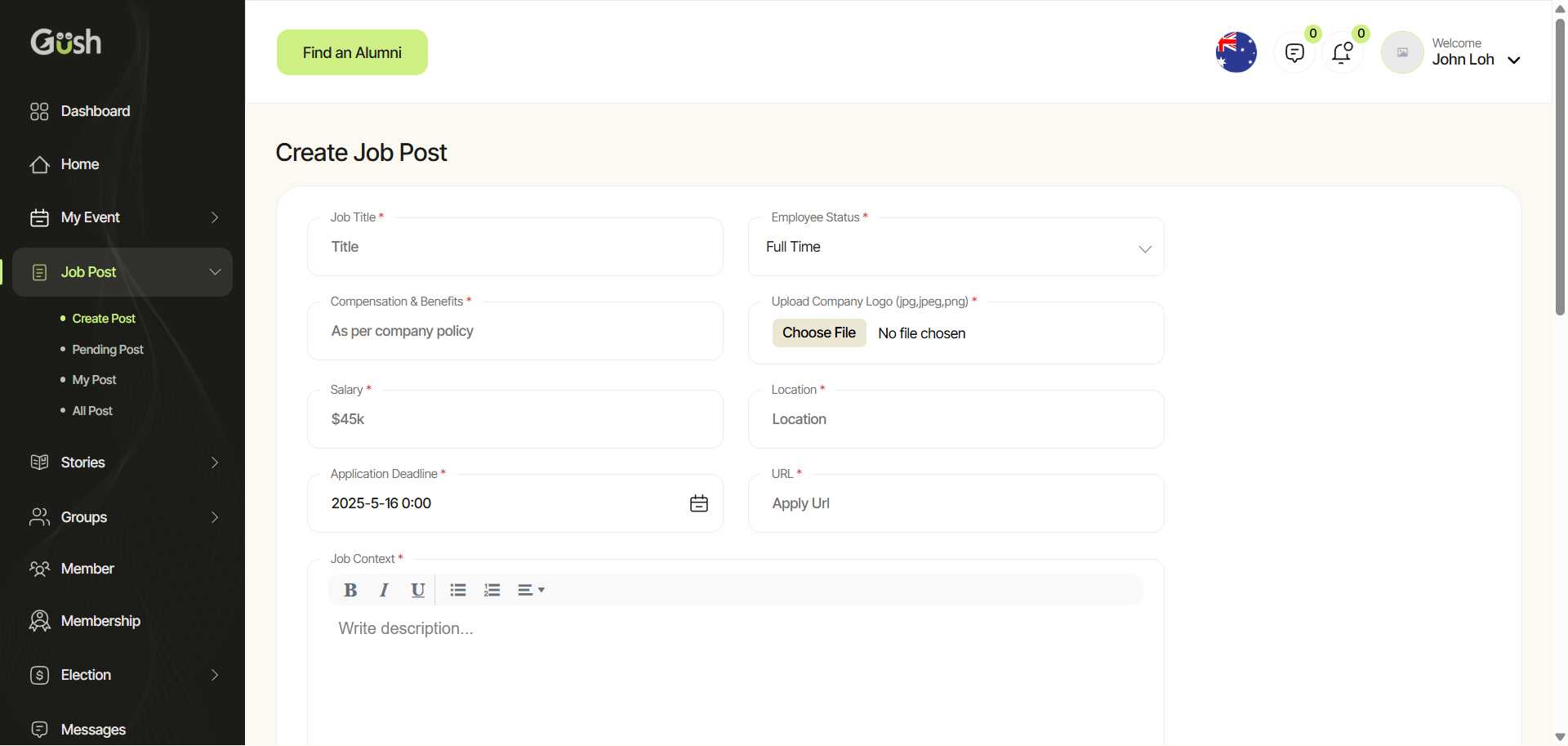Click the Messages label in the sidebar

(x=93, y=730)
